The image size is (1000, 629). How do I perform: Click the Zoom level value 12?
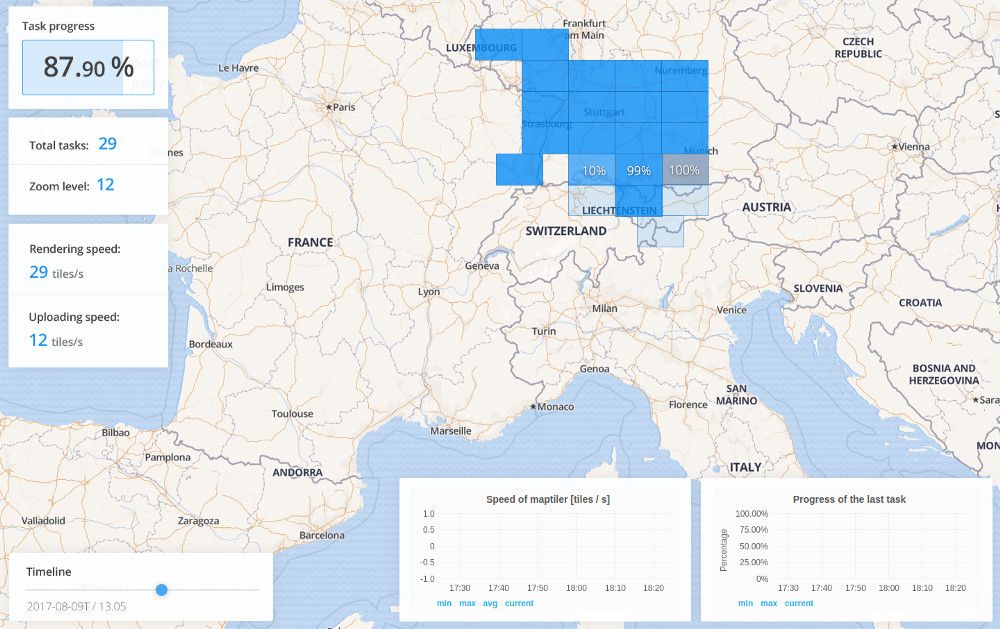click(x=105, y=185)
